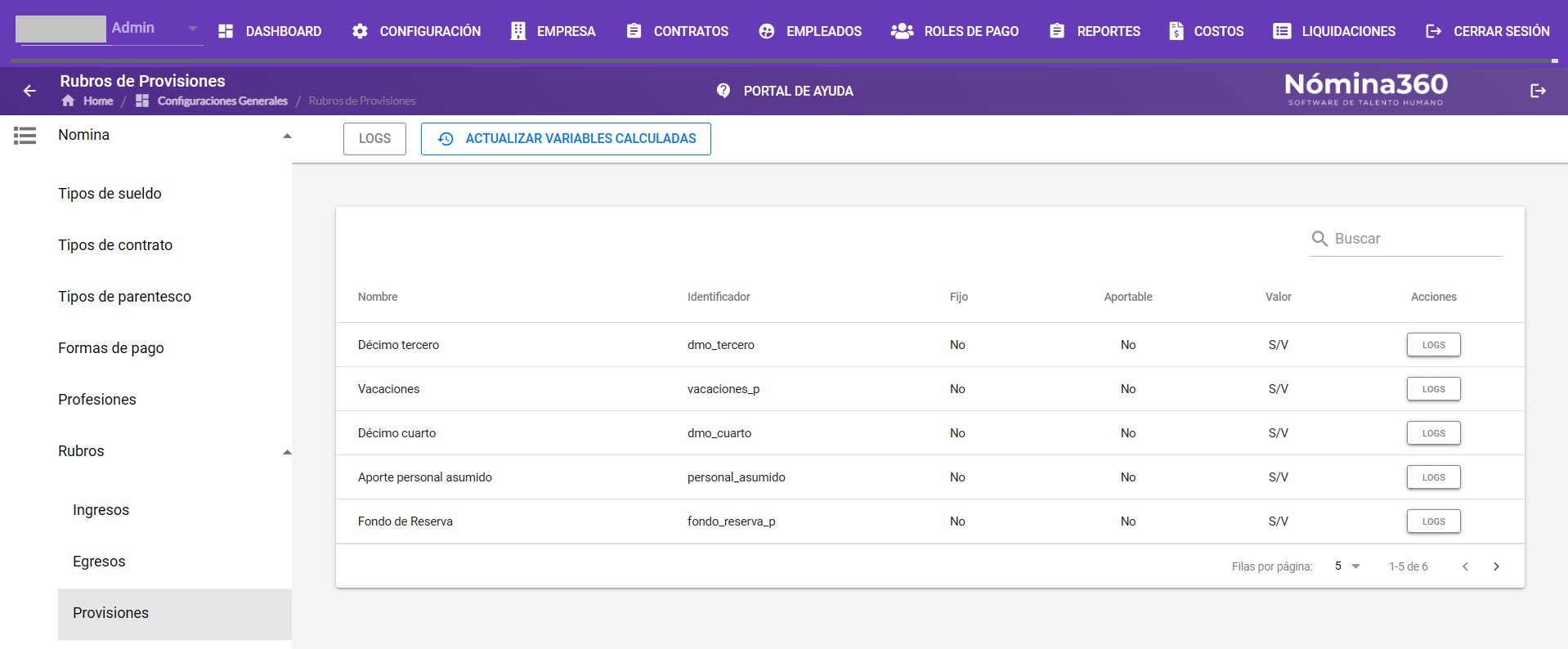Click Actualizar Variables Calculadas button
Screen dimensions: 1568x649
coord(566,139)
